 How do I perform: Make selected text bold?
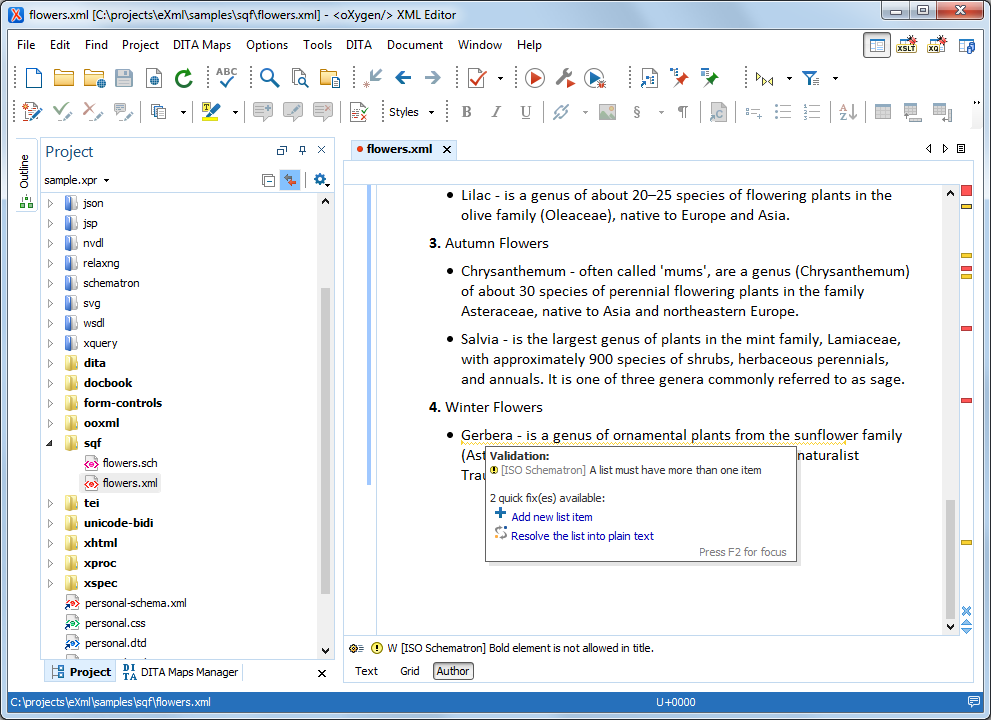click(x=466, y=112)
